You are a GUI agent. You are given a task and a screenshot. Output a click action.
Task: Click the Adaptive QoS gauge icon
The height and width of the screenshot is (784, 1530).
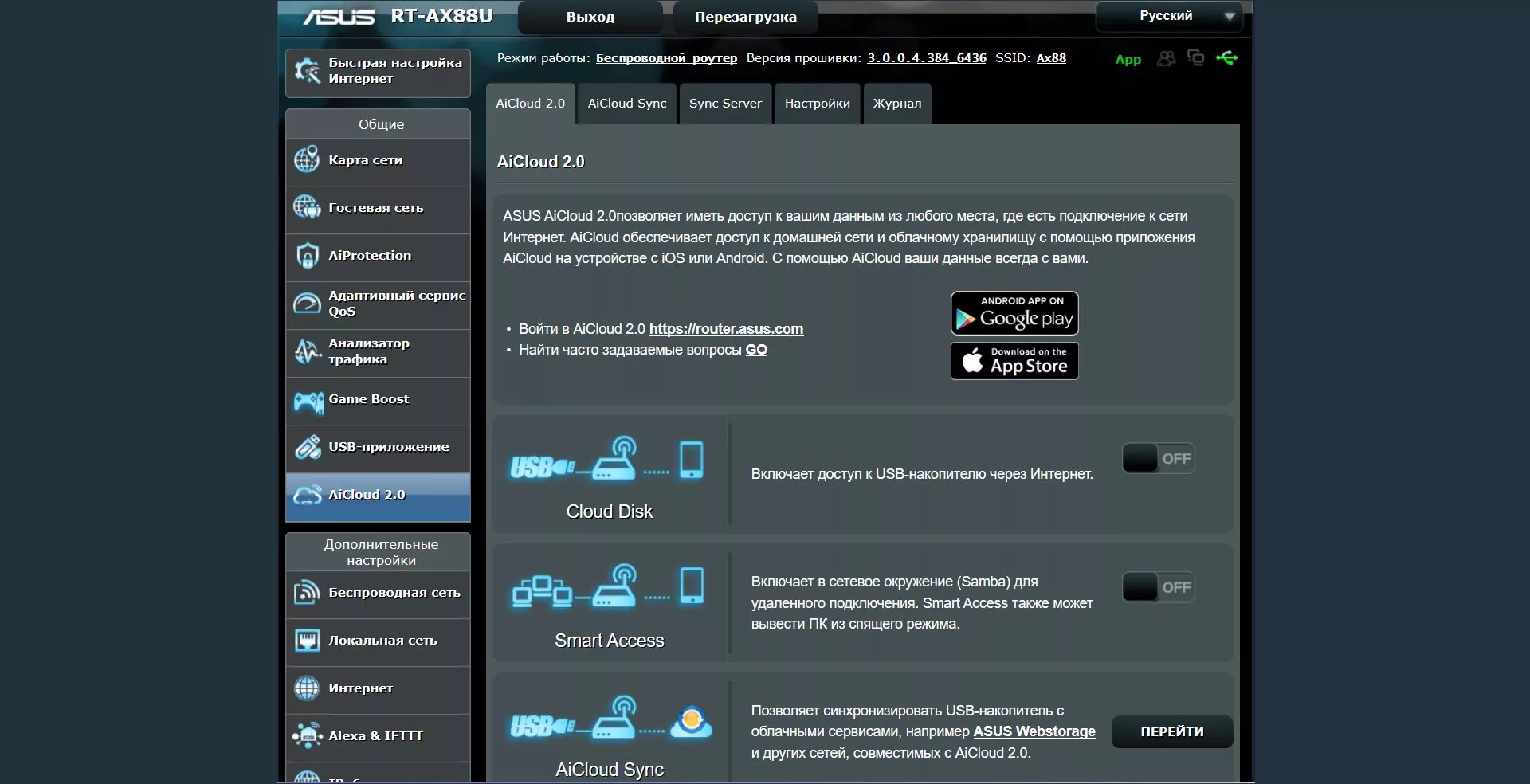point(307,304)
